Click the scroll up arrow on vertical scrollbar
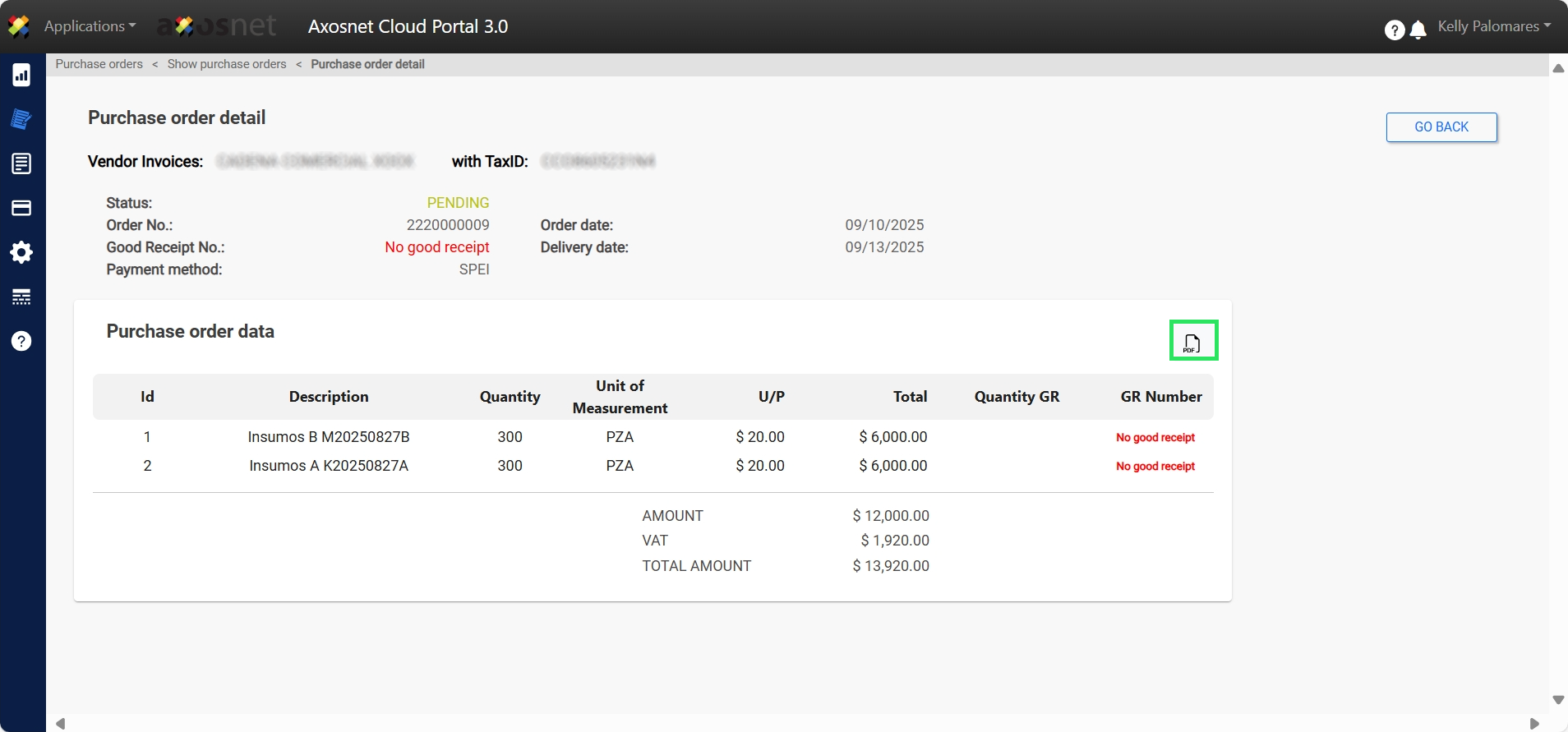 (1557, 68)
